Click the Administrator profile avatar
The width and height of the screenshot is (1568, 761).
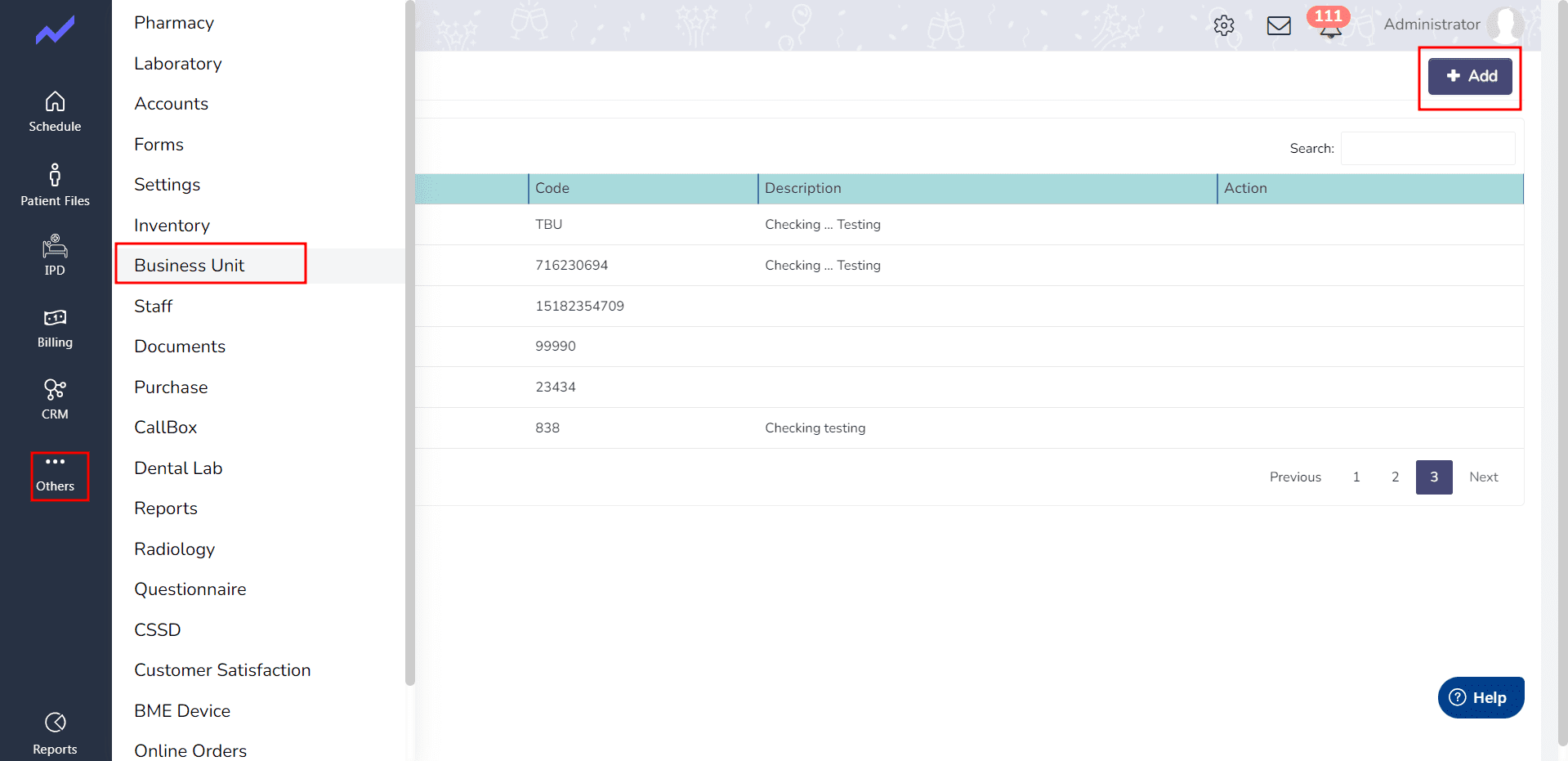point(1503,25)
